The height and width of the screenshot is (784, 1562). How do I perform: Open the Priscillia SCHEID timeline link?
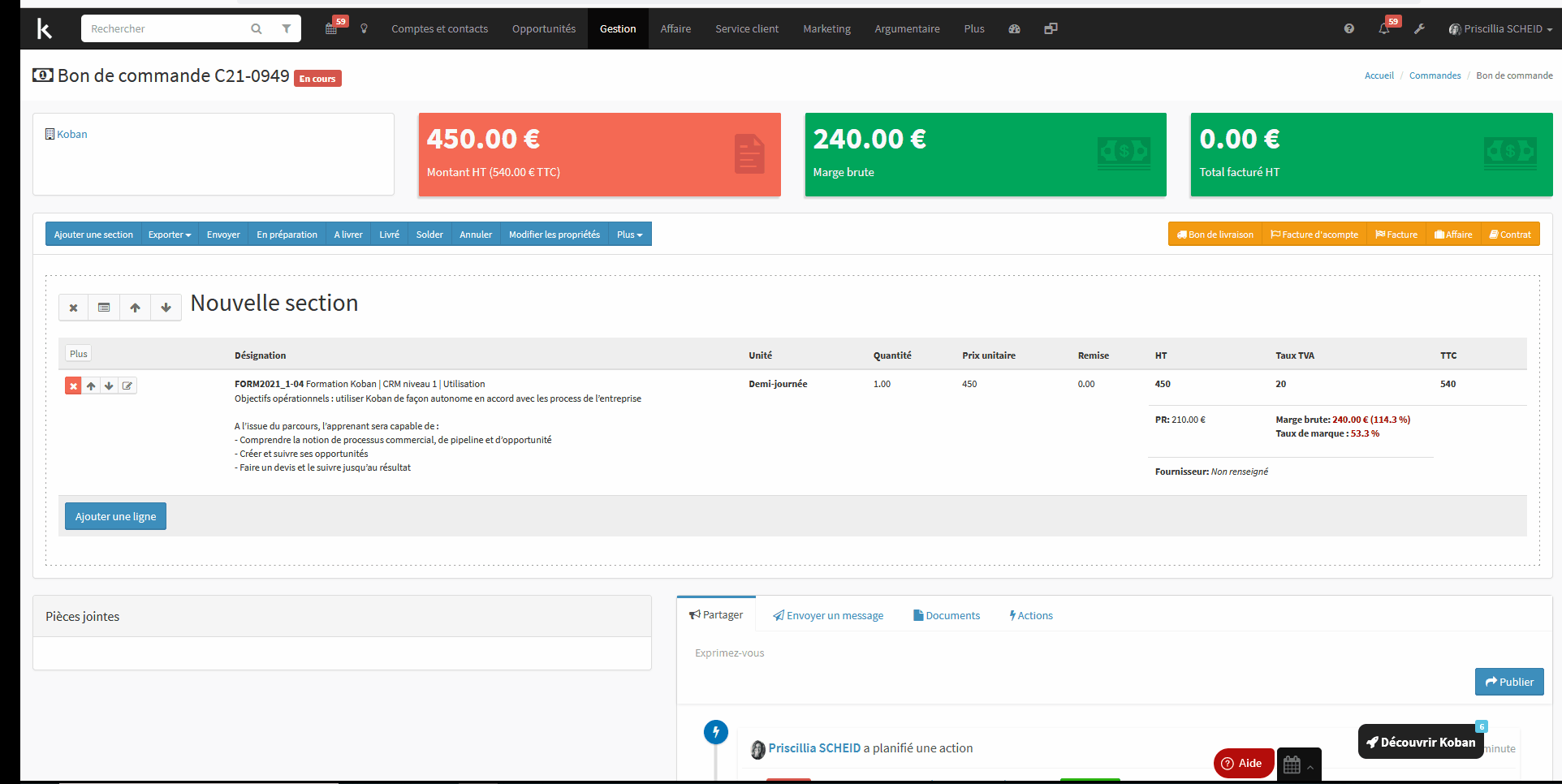814,748
